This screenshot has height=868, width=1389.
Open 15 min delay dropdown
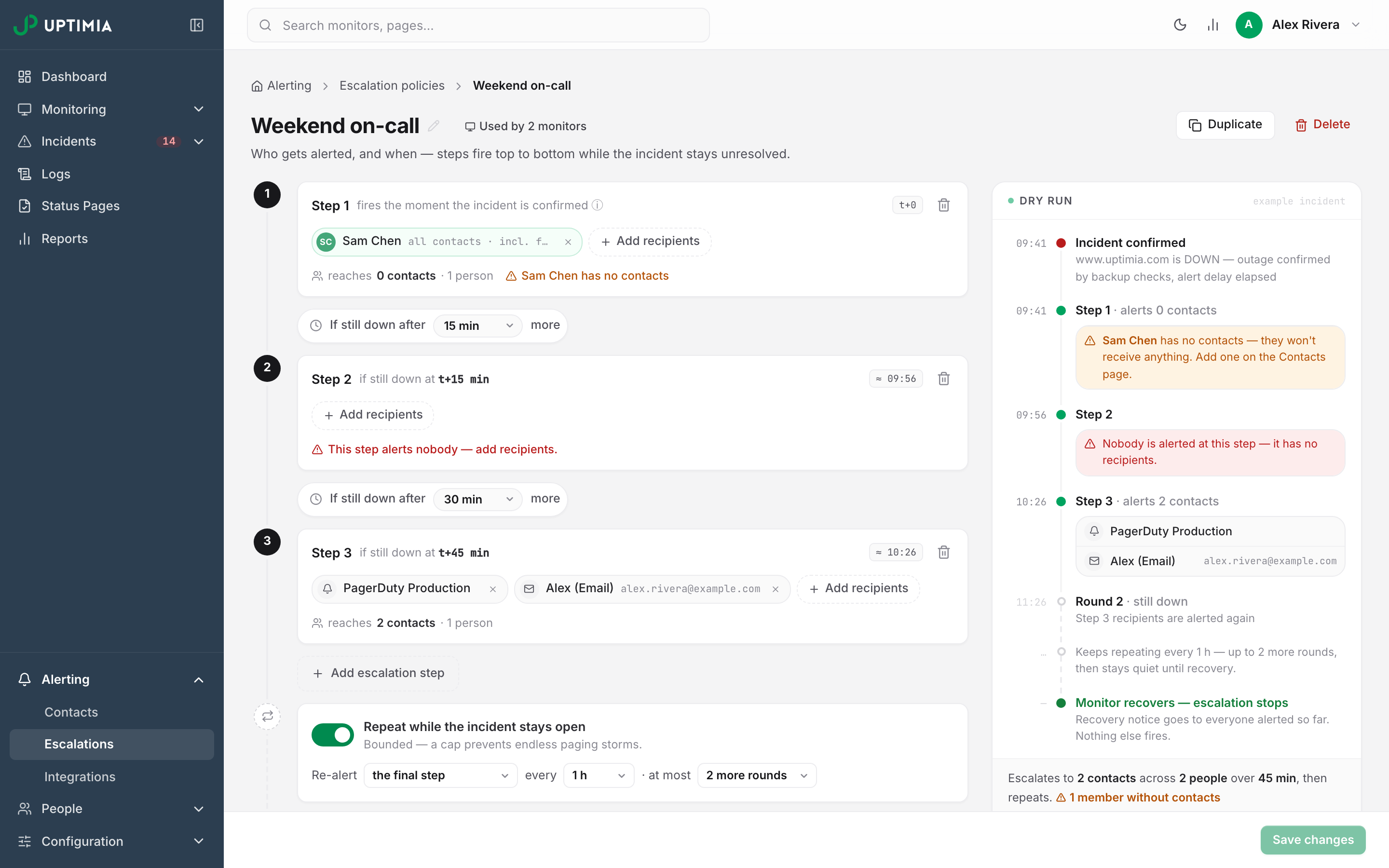coord(477,325)
